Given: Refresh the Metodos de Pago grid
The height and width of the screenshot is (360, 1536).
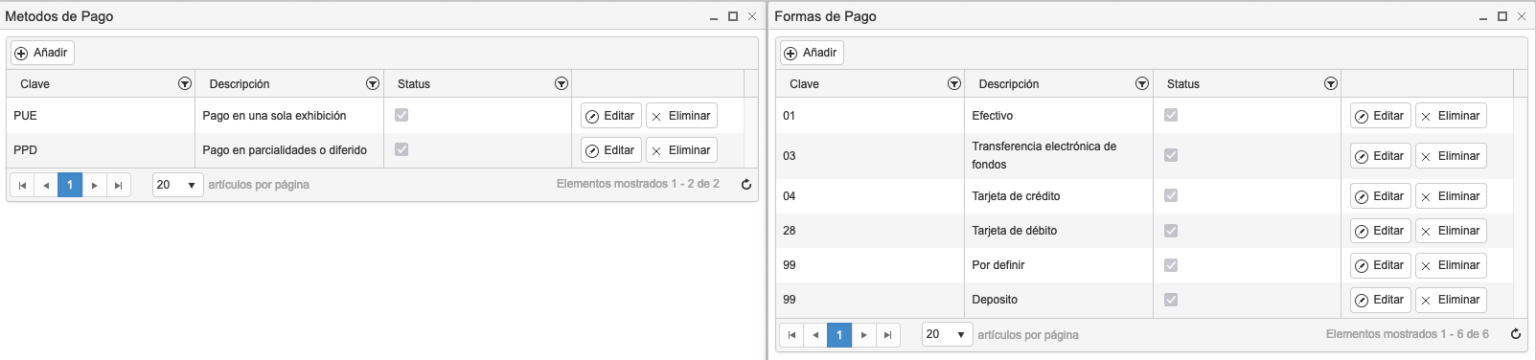Looking at the screenshot, I should [x=746, y=185].
